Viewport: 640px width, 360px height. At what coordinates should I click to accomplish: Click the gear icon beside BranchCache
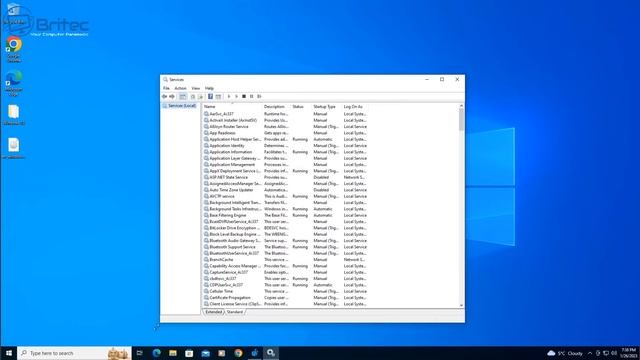(206, 260)
